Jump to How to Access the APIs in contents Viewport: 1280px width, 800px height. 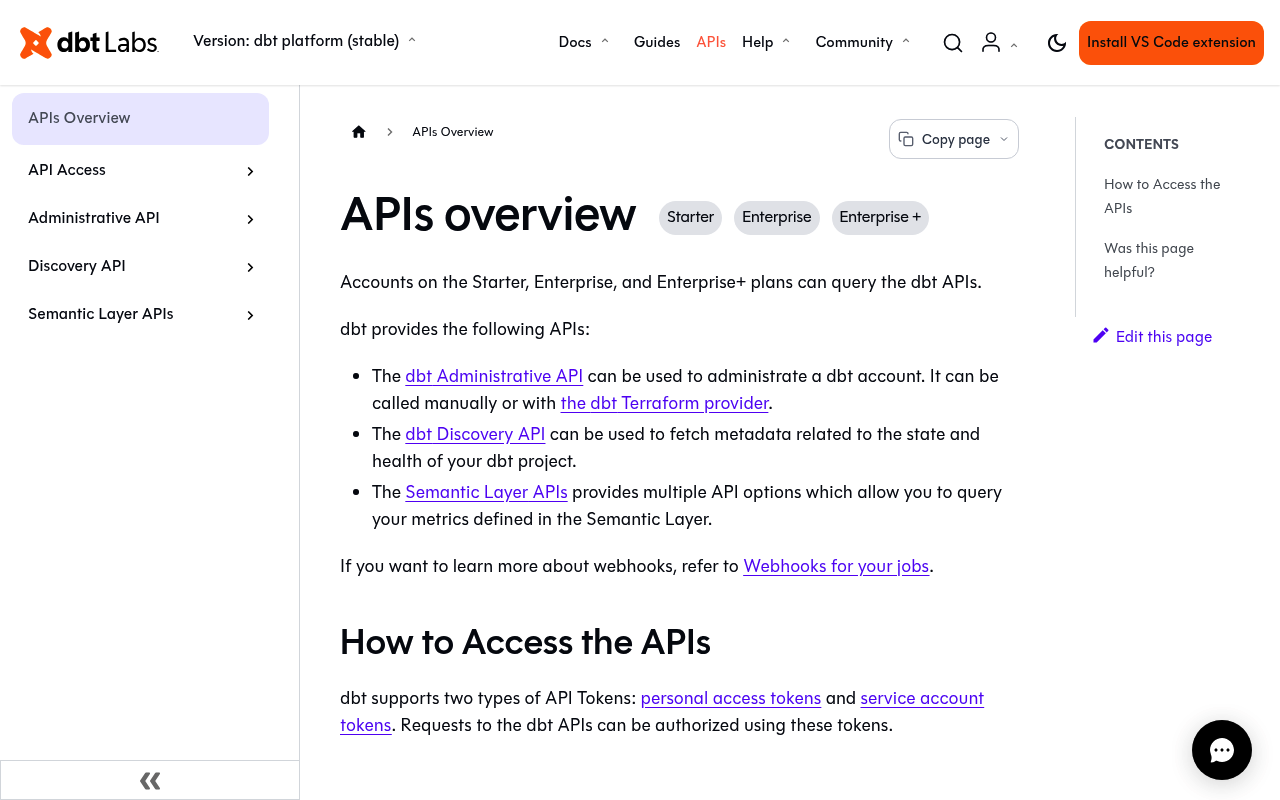point(1162,196)
